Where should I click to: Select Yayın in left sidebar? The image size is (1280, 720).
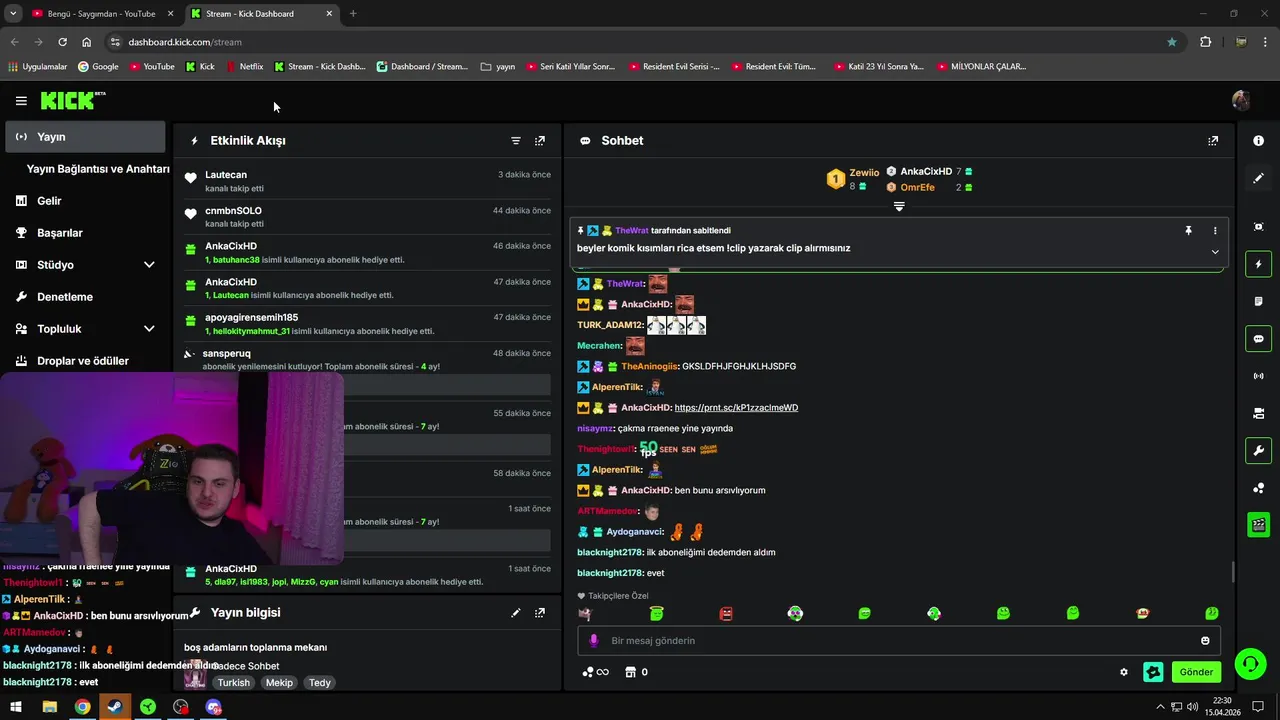pos(85,137)
